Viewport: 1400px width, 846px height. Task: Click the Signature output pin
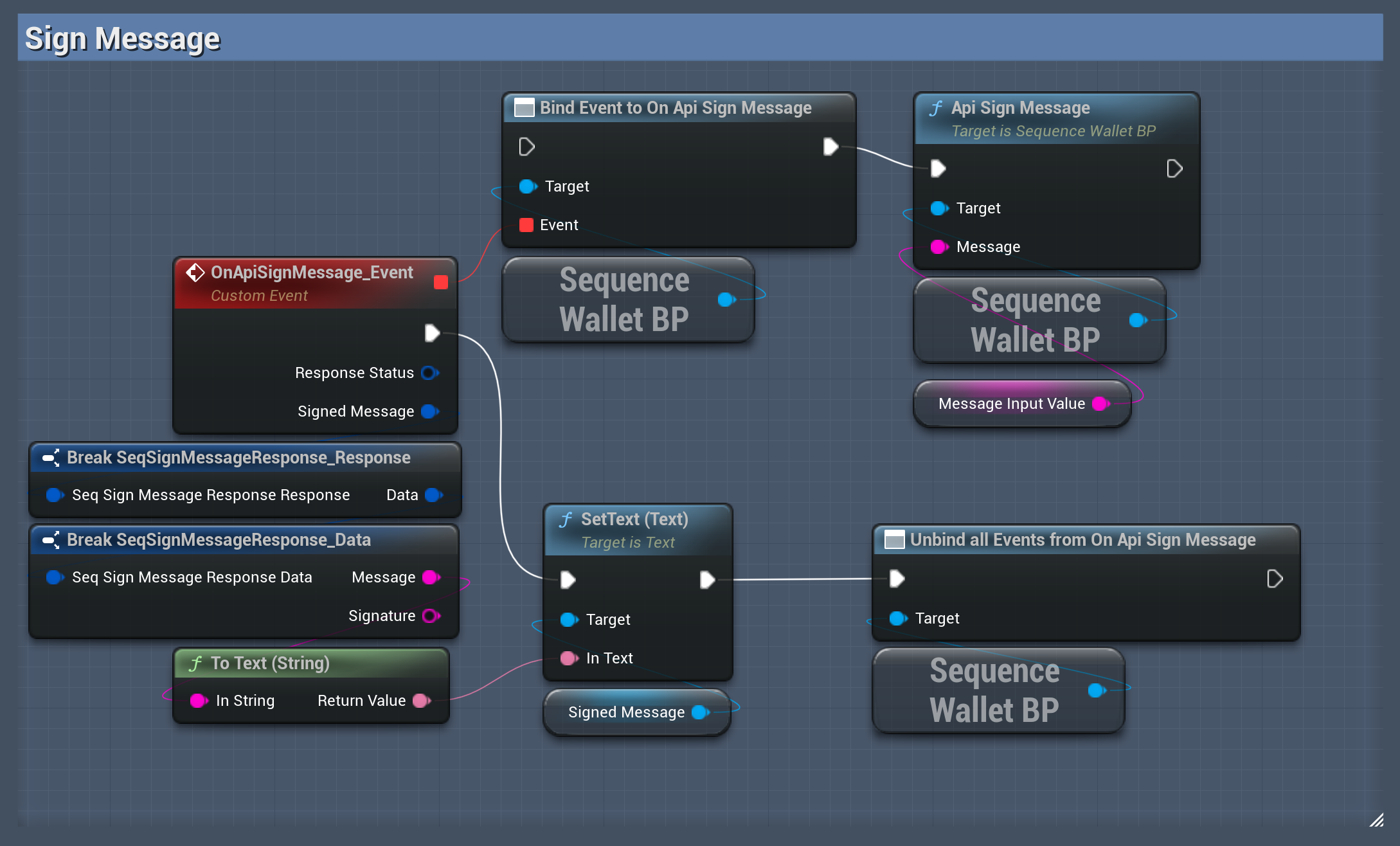click(x=430, y=616)
